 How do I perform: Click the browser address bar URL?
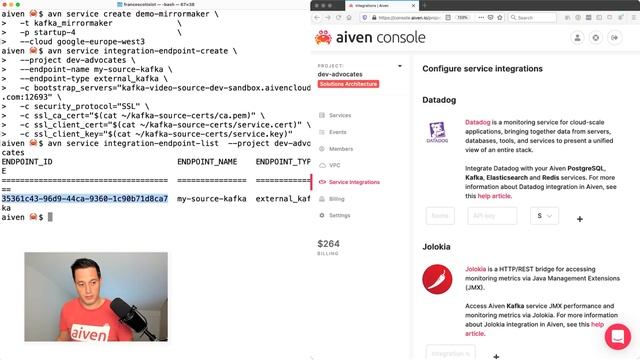(409, 18)
